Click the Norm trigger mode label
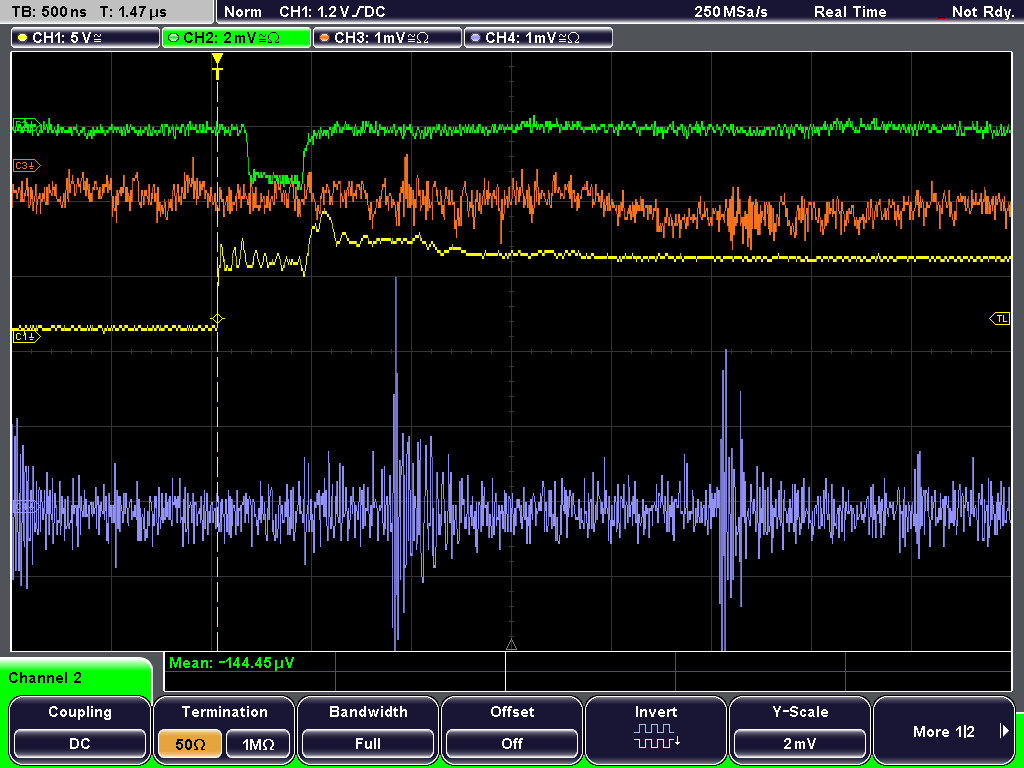The width and height of the screenshot is (1024, 768). [x=243, y=12]
